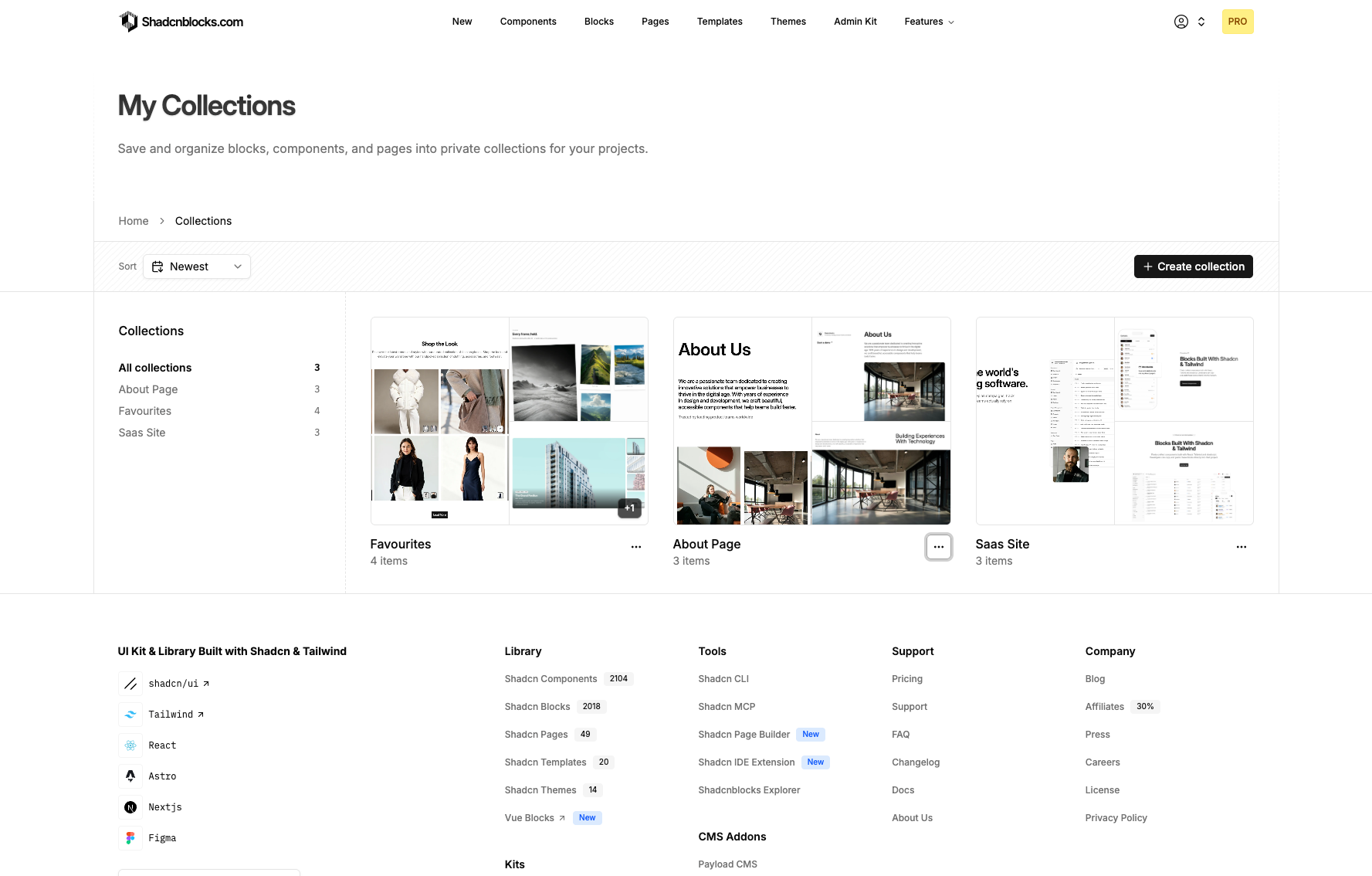Filter by Favourites in the sidebar
This screenshot has height=876, width=1372.
coord(219,411)
